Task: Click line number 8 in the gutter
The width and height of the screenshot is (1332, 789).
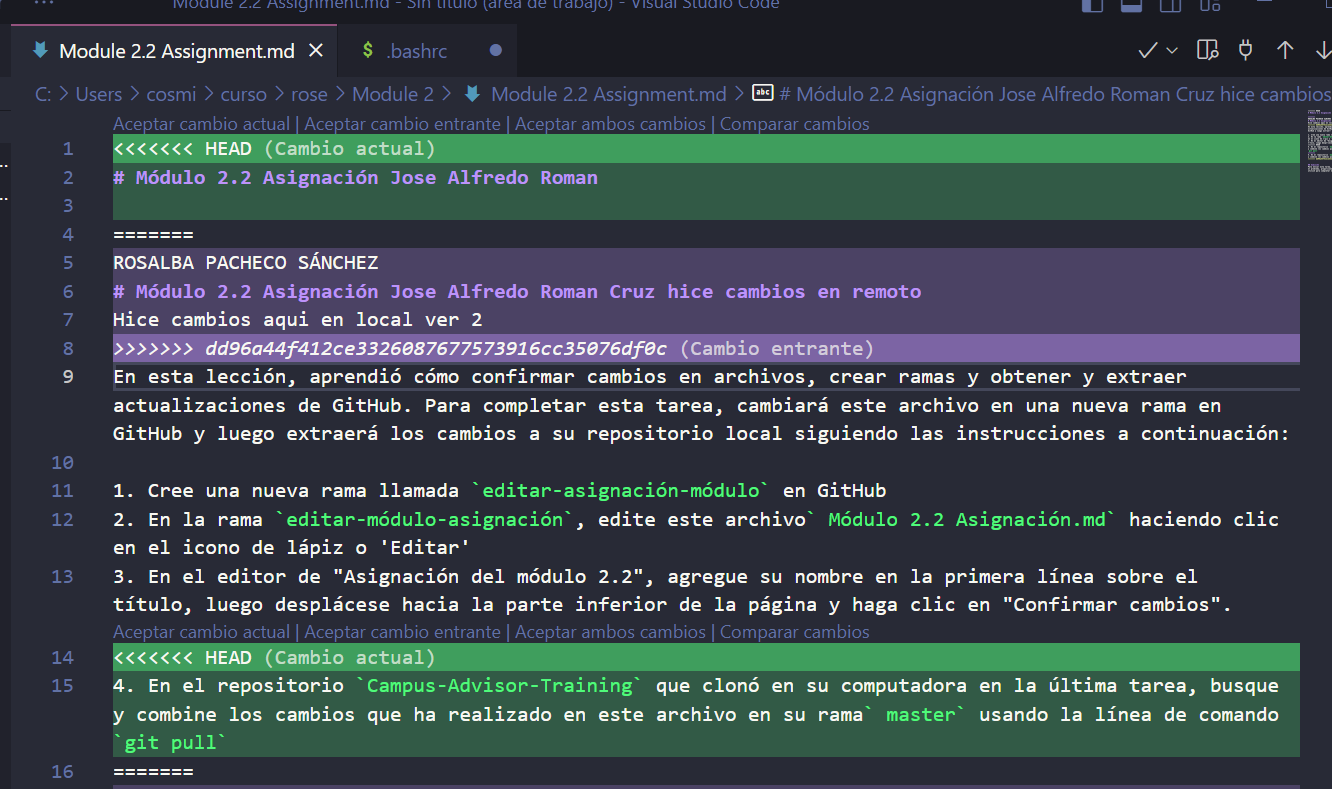Action: [67, 348]
